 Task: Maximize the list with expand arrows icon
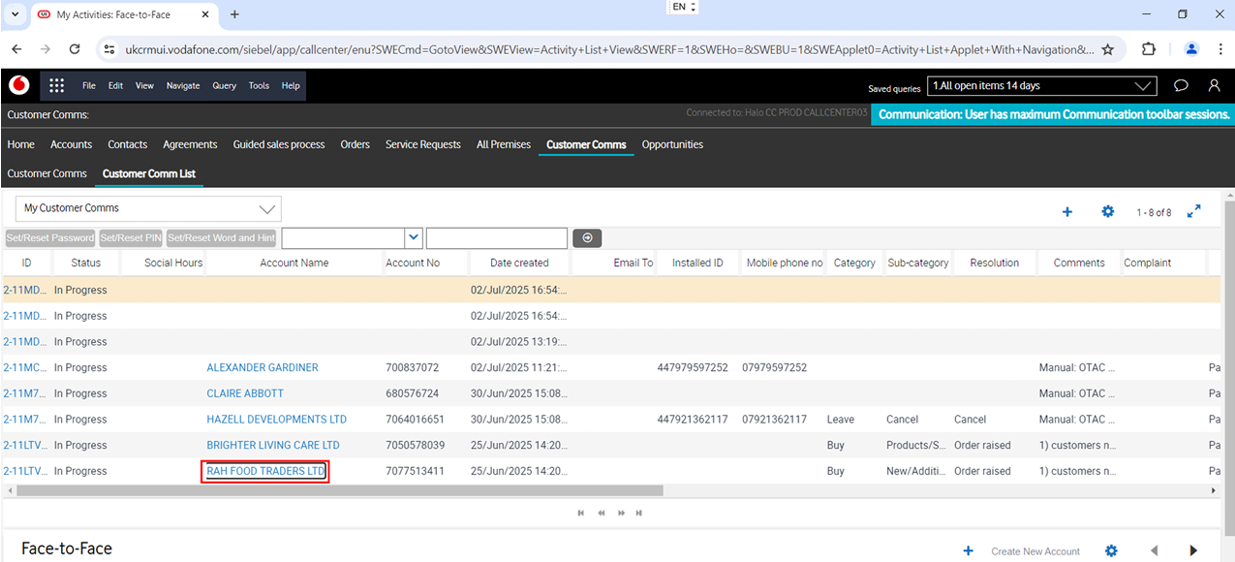click(1194, 212)
